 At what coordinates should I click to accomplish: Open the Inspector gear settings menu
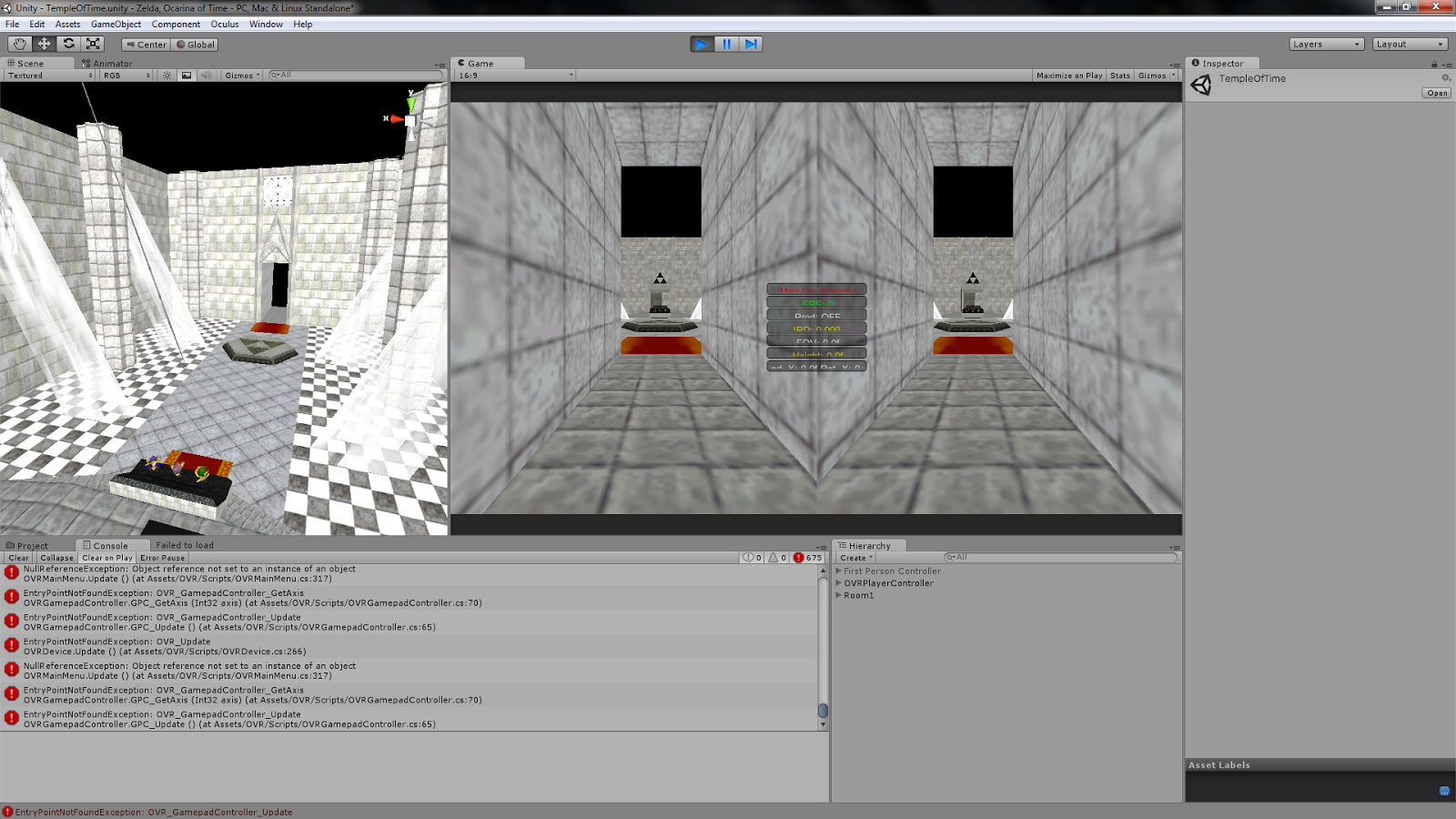click(x=1445, y=78)
